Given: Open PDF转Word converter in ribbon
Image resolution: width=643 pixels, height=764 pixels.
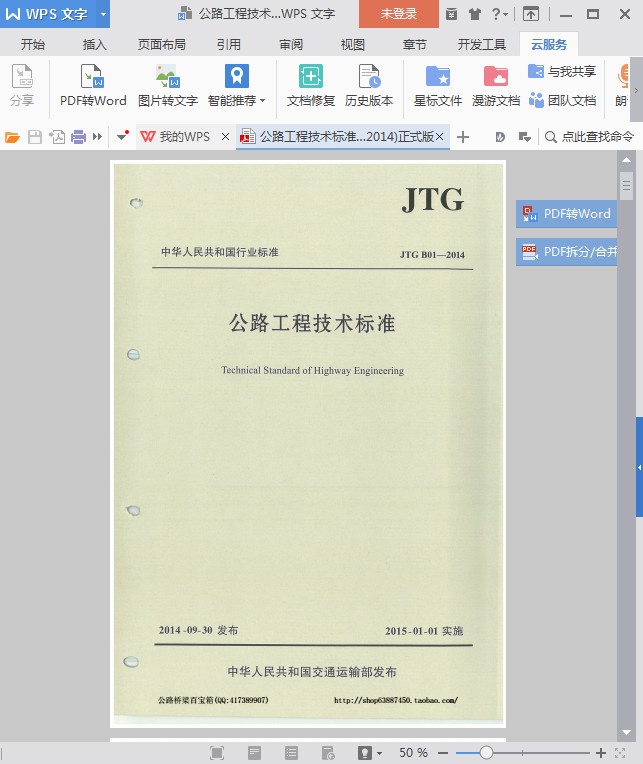Looking at the screenshot, I should click(93, 86).
